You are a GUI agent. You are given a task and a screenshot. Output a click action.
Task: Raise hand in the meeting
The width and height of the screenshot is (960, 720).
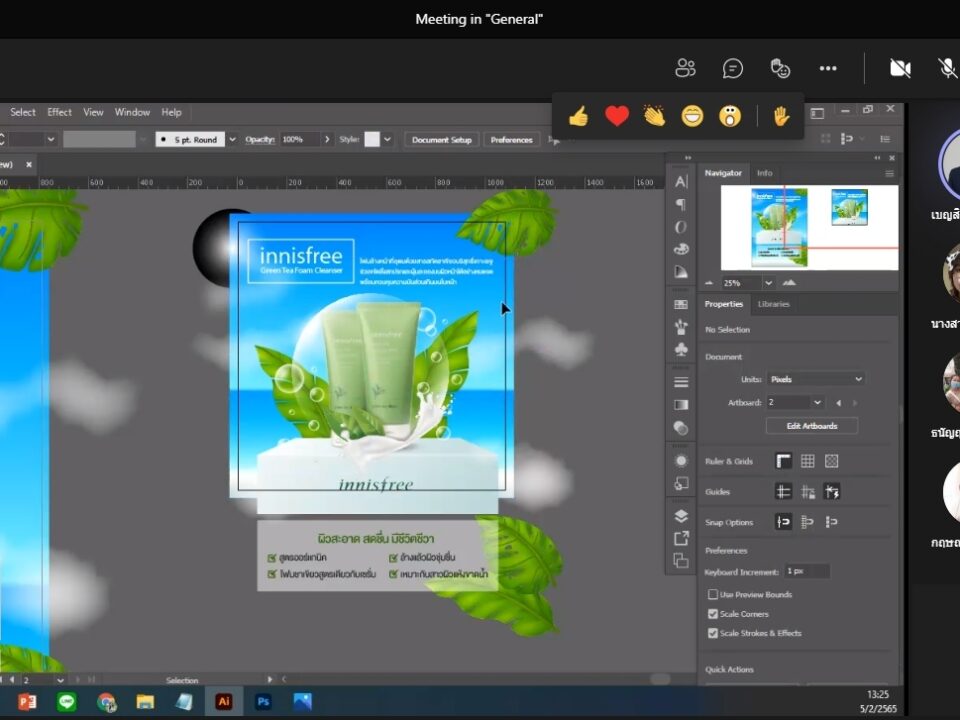(x=781, y=116)
